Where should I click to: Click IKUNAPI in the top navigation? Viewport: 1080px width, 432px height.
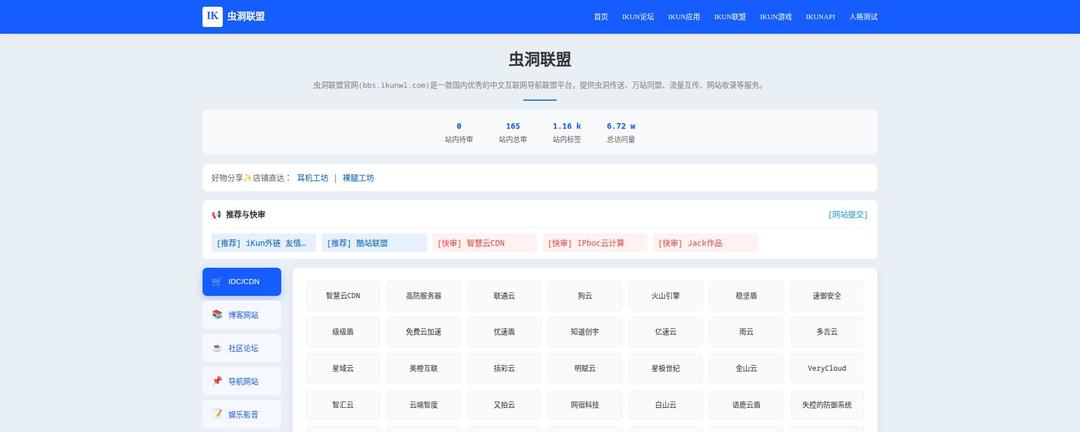(820, 17)
